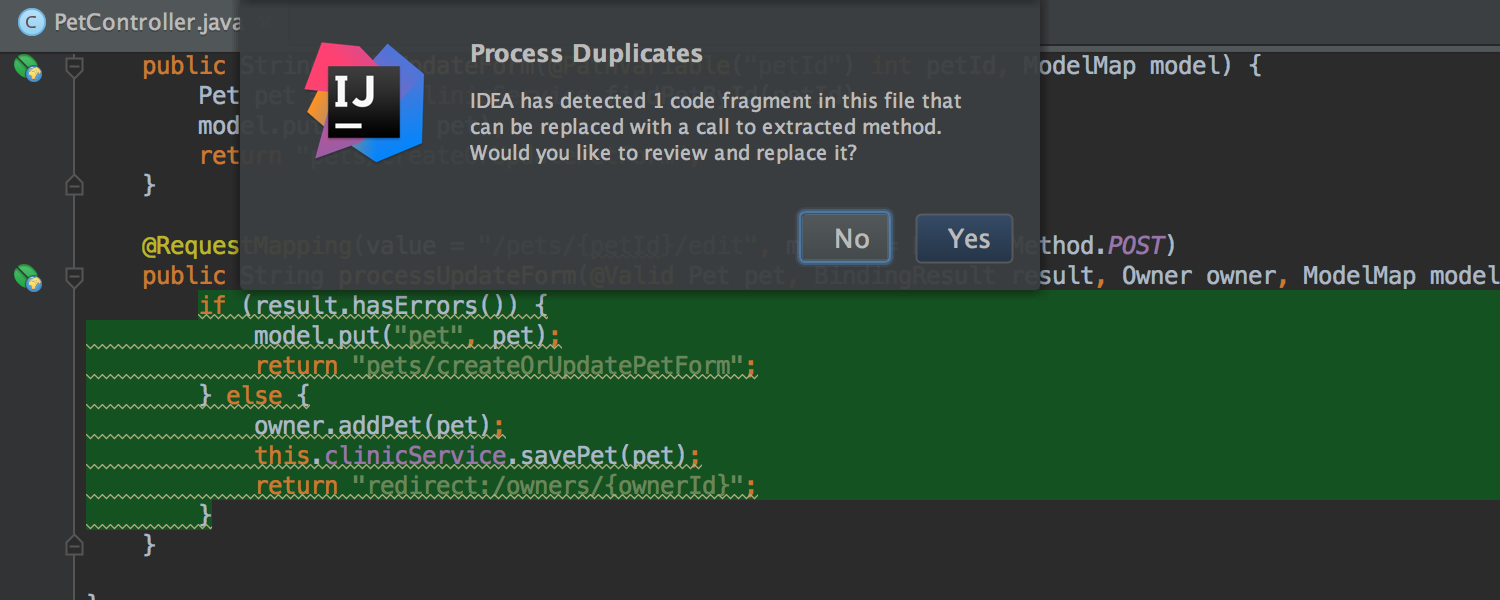Click the Process Duplicates dialog title

(586, 54)
